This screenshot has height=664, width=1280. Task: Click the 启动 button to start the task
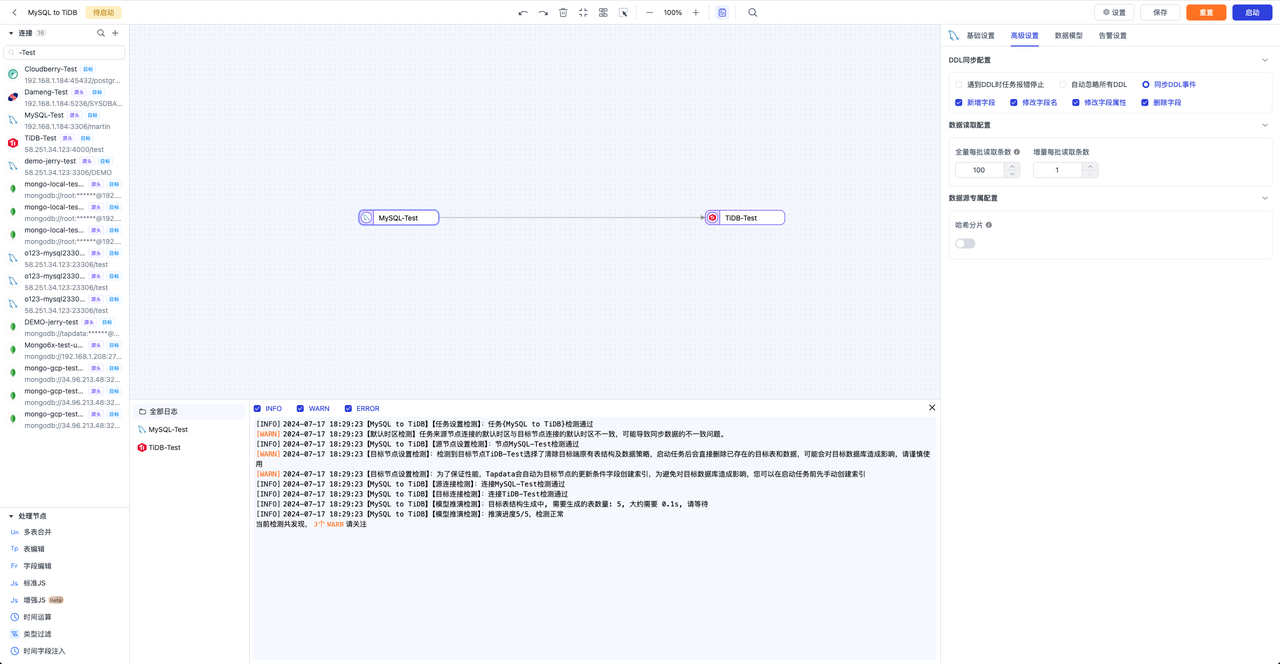click(1250, 12)
